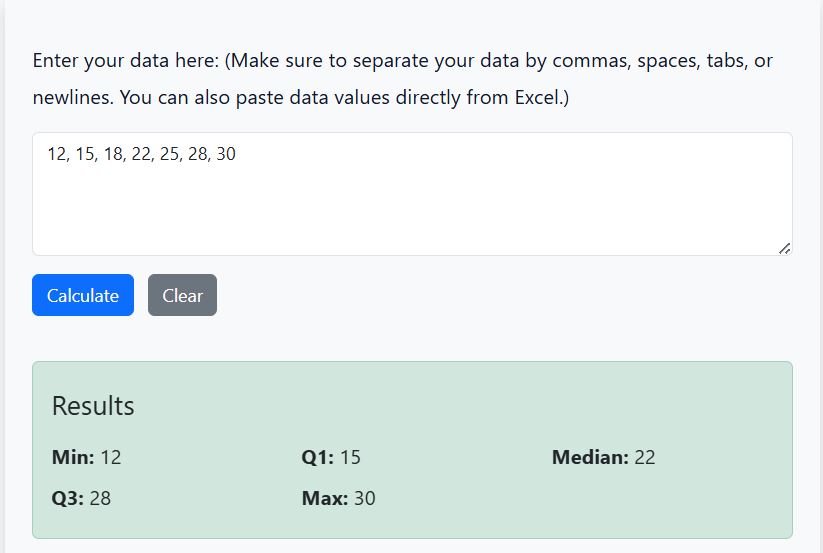Select the Max label in results
The width and height of the screenshot is (823, 553).
coord(325,498)
